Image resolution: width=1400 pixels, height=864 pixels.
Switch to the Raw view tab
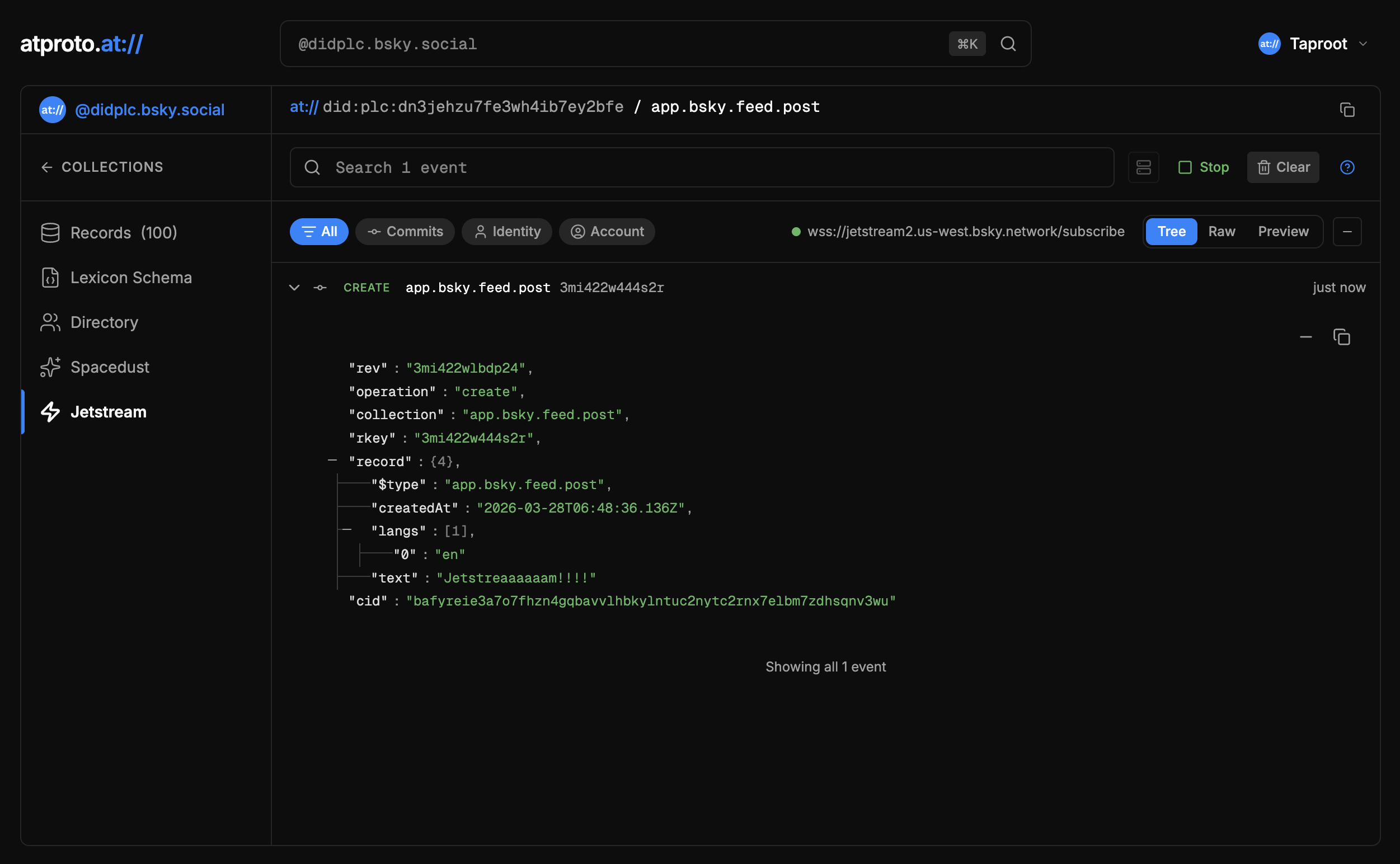click(x=1221, y=232)
